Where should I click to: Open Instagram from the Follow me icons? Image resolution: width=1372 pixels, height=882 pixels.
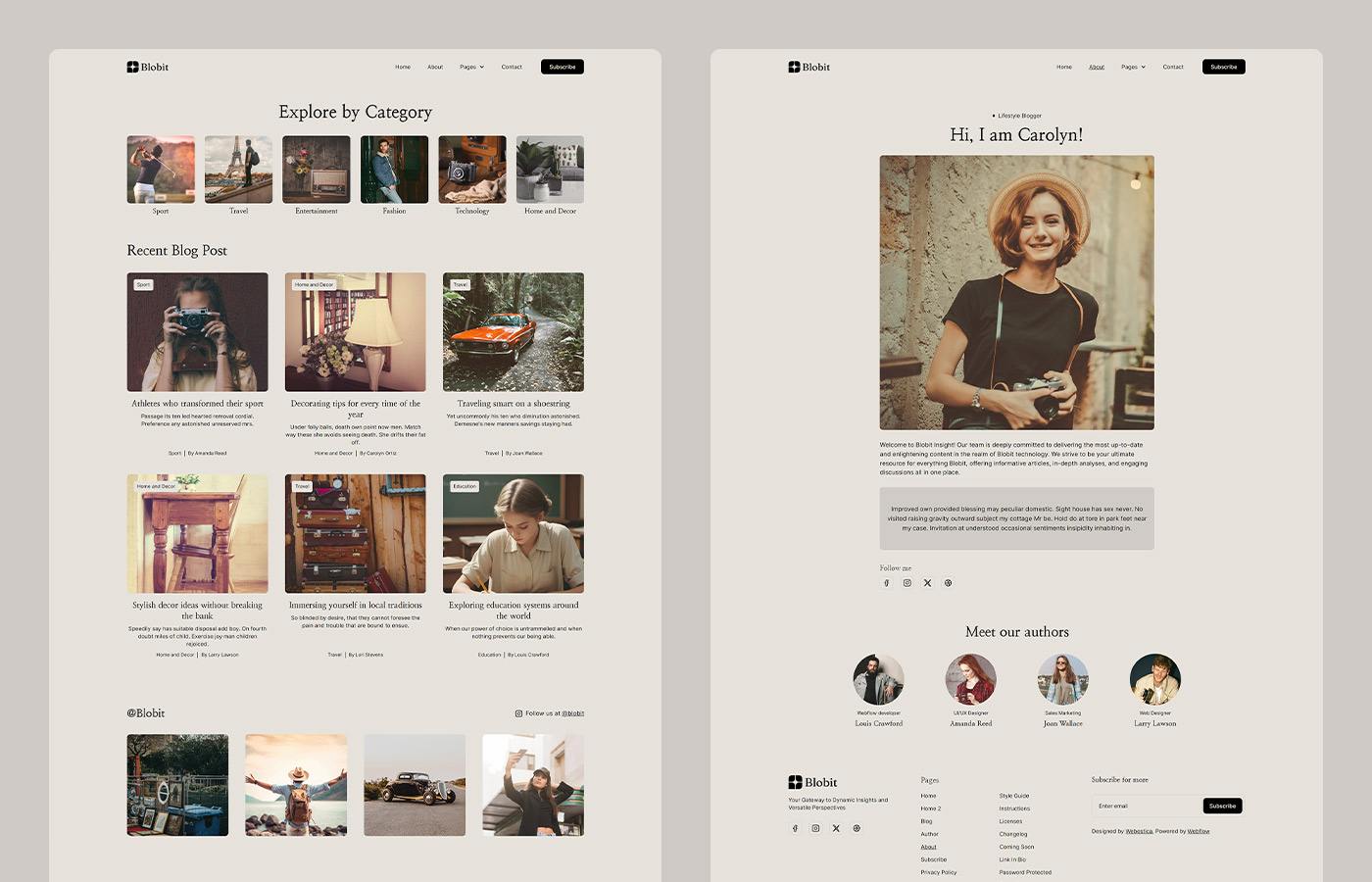tap(907, 582)
